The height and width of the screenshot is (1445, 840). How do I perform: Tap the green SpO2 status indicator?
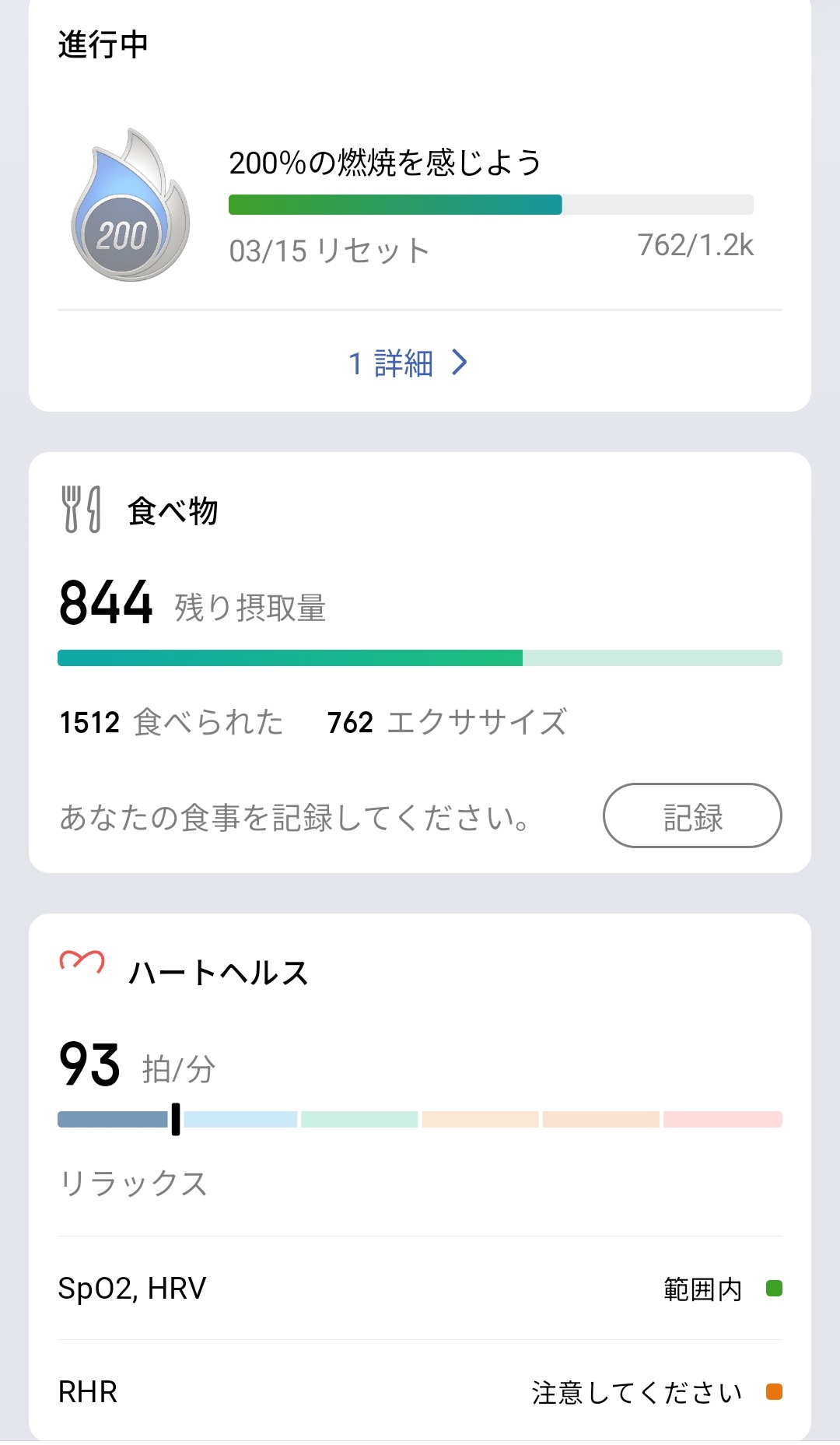pyautogui.click(x=773, y=1289)
